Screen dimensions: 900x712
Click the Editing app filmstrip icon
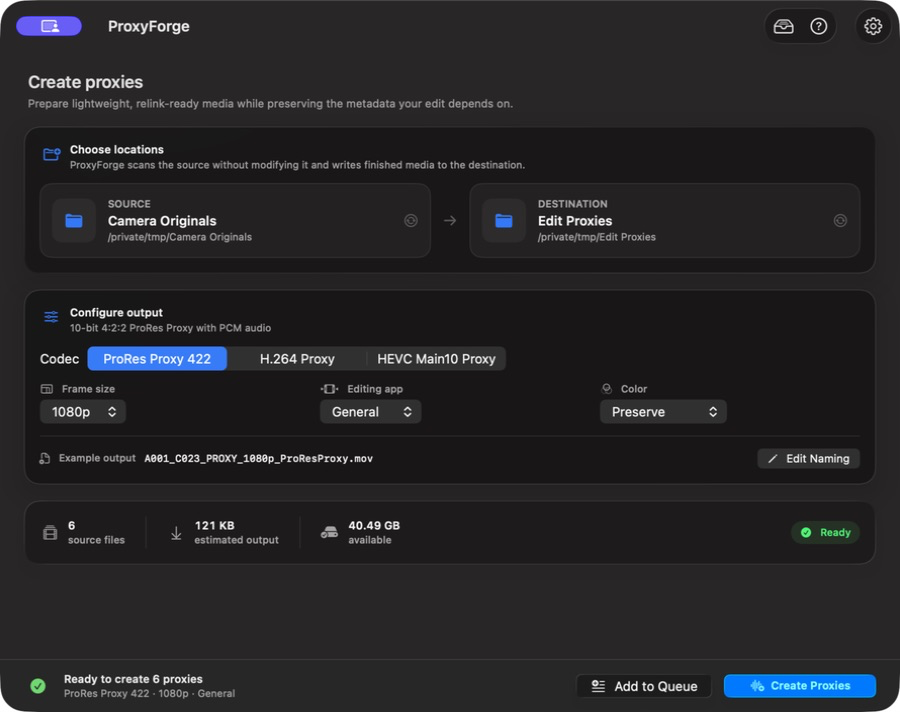(x=329, y=389)
